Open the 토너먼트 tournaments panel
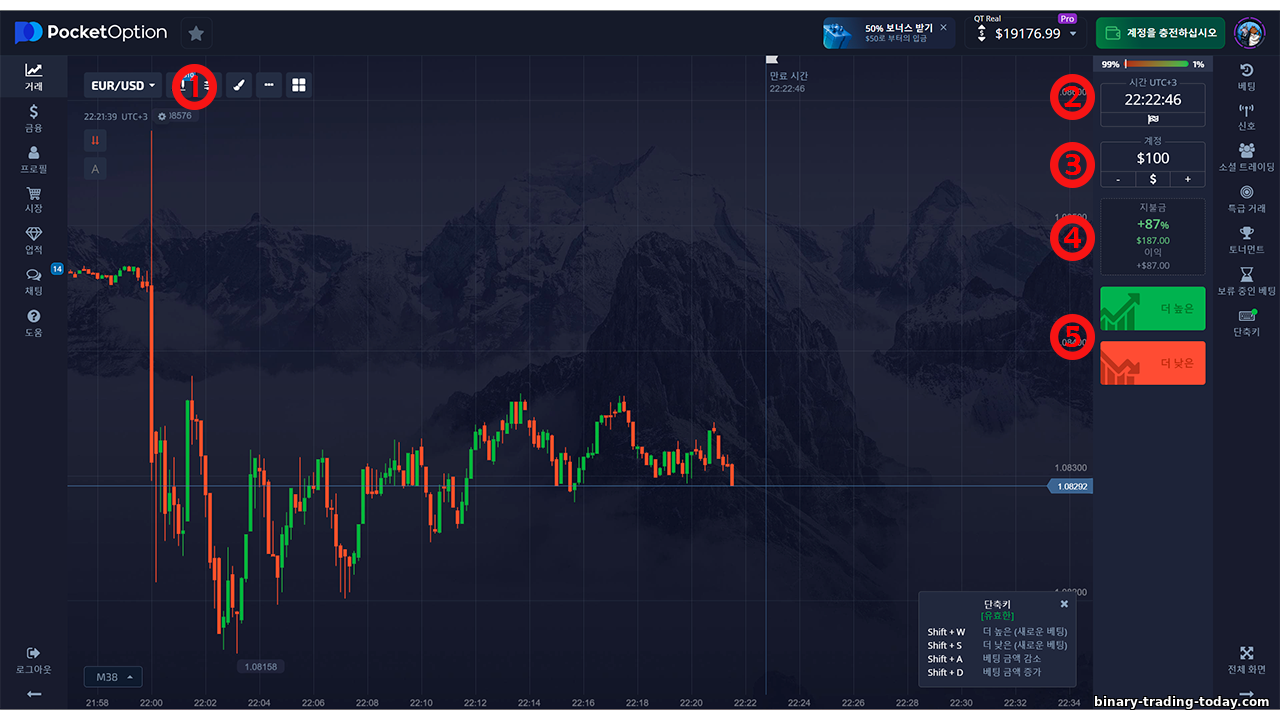1280x720 pixels. coord(1246,240)
